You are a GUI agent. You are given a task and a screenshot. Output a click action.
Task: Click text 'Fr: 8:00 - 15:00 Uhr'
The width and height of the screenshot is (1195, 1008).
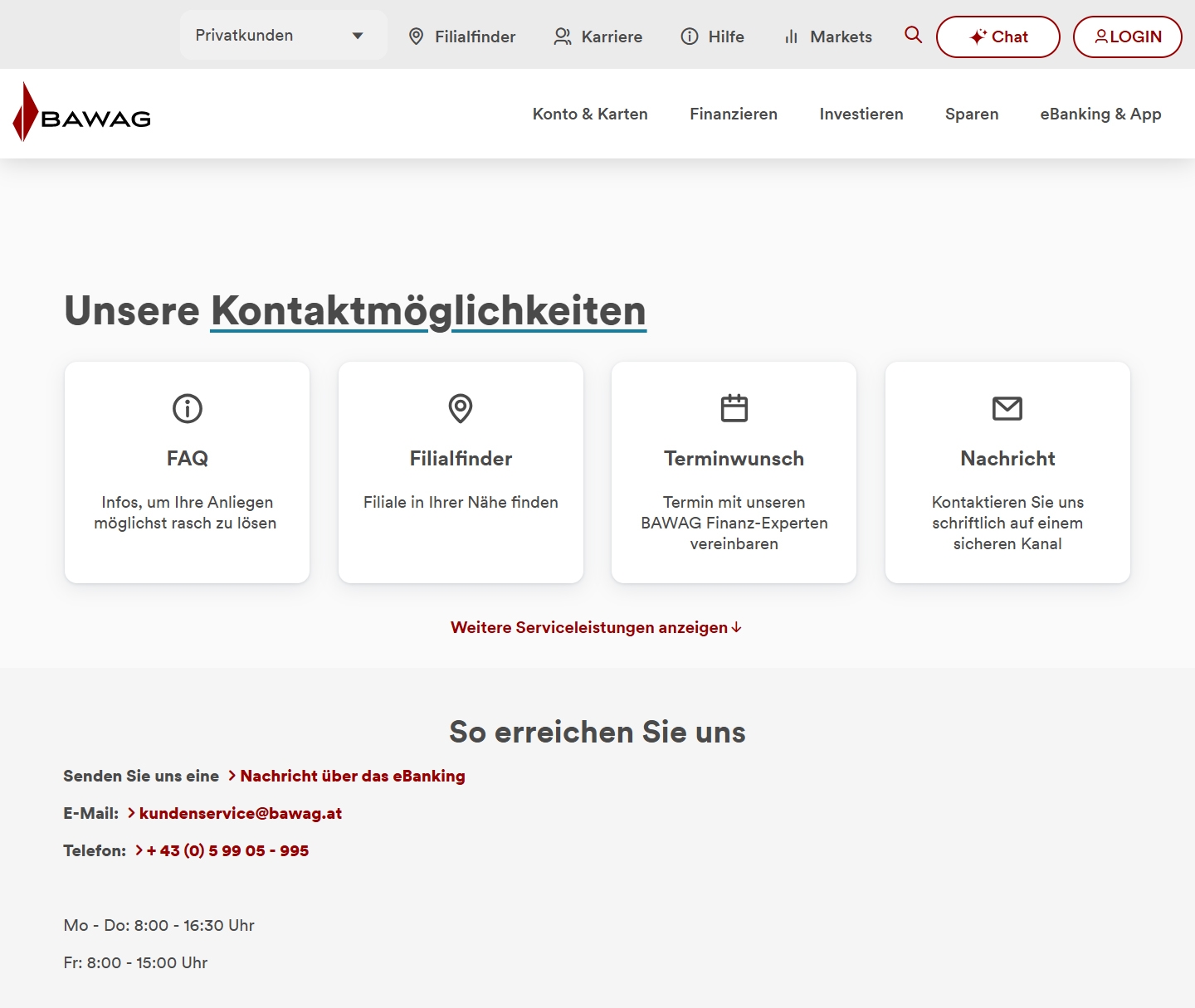click(x=135, y=962)
